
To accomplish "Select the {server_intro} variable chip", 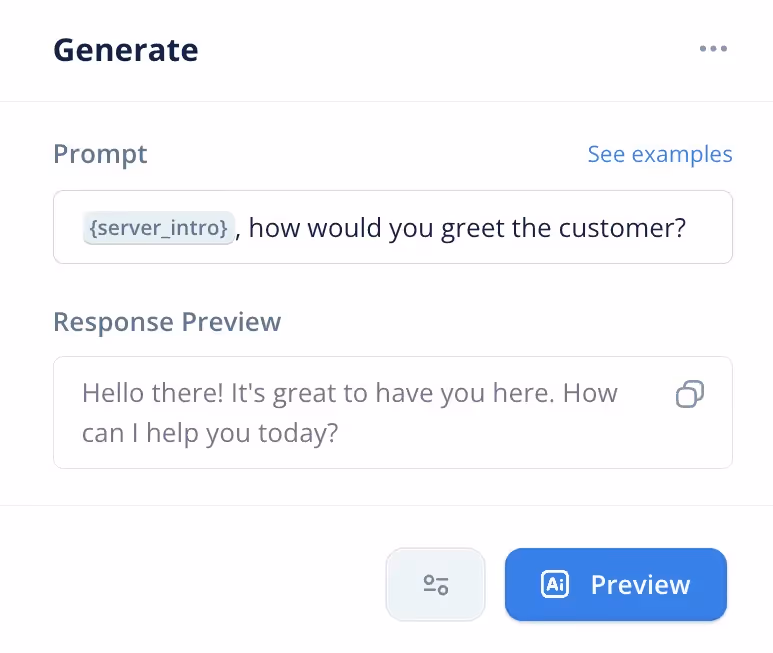I will [158, 228].
